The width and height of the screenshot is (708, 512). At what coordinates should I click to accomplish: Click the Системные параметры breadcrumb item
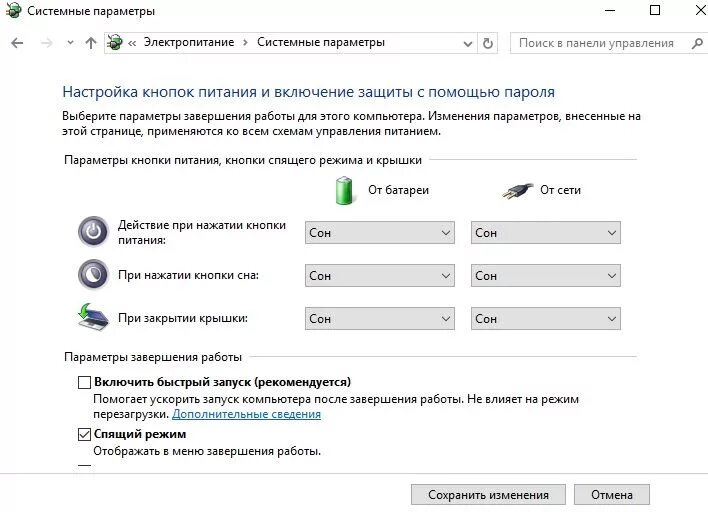point(320,43)
